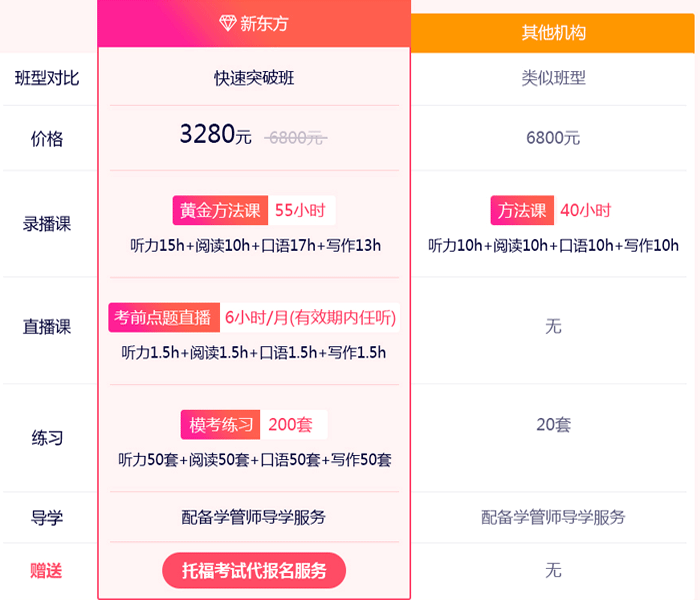This screenshot has width=700, height=600.
Task: Click the 类似班型 text
Action: 553,78
